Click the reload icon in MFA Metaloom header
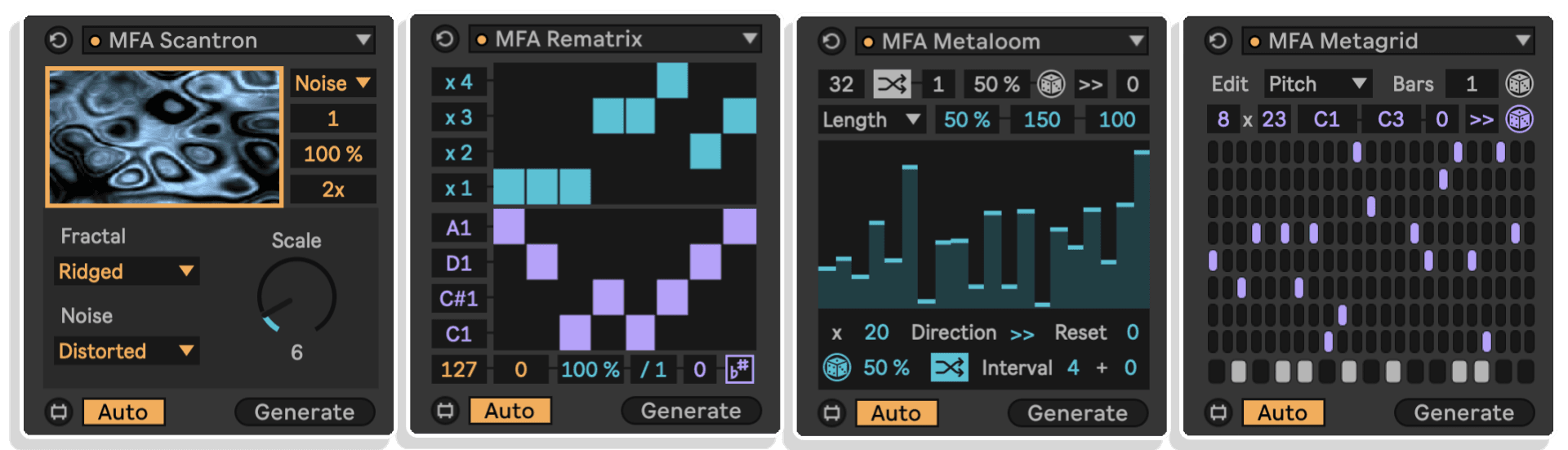 pos(831,41)
